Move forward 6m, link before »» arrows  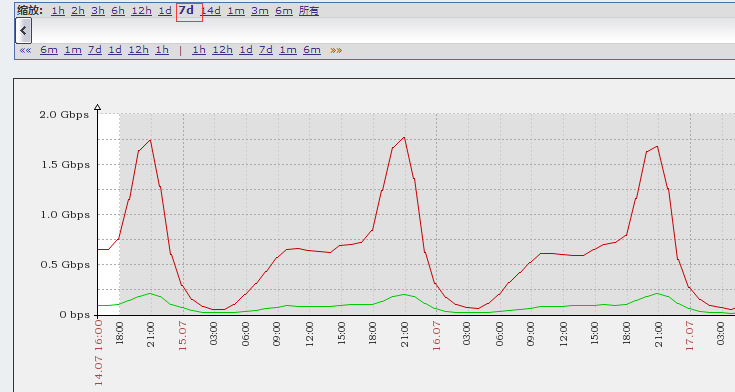point(312,50)
